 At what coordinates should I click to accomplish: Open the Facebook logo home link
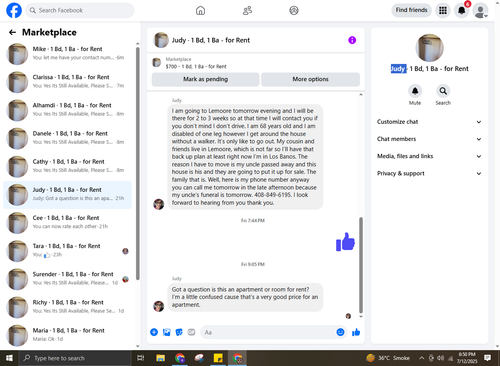click(x=14, y=10)
